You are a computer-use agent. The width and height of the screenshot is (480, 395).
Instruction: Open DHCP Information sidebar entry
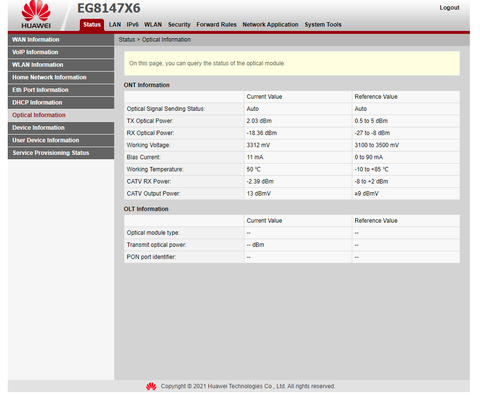[61, 103]
